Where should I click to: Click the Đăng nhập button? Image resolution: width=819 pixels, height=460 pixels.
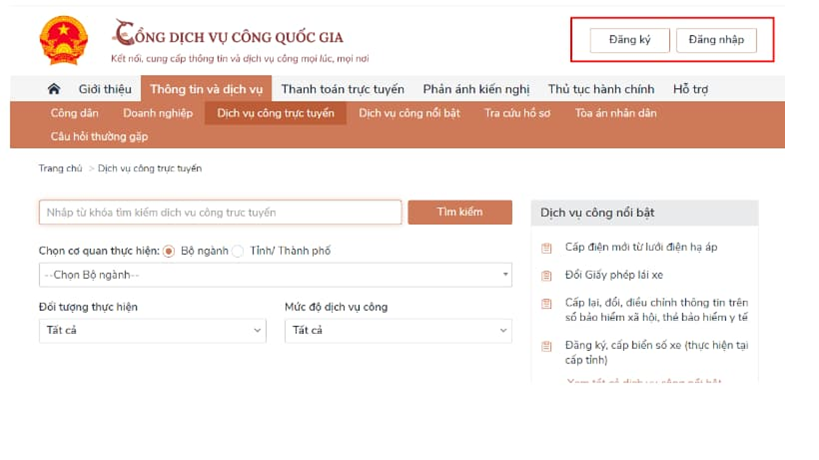pos(716,40)
